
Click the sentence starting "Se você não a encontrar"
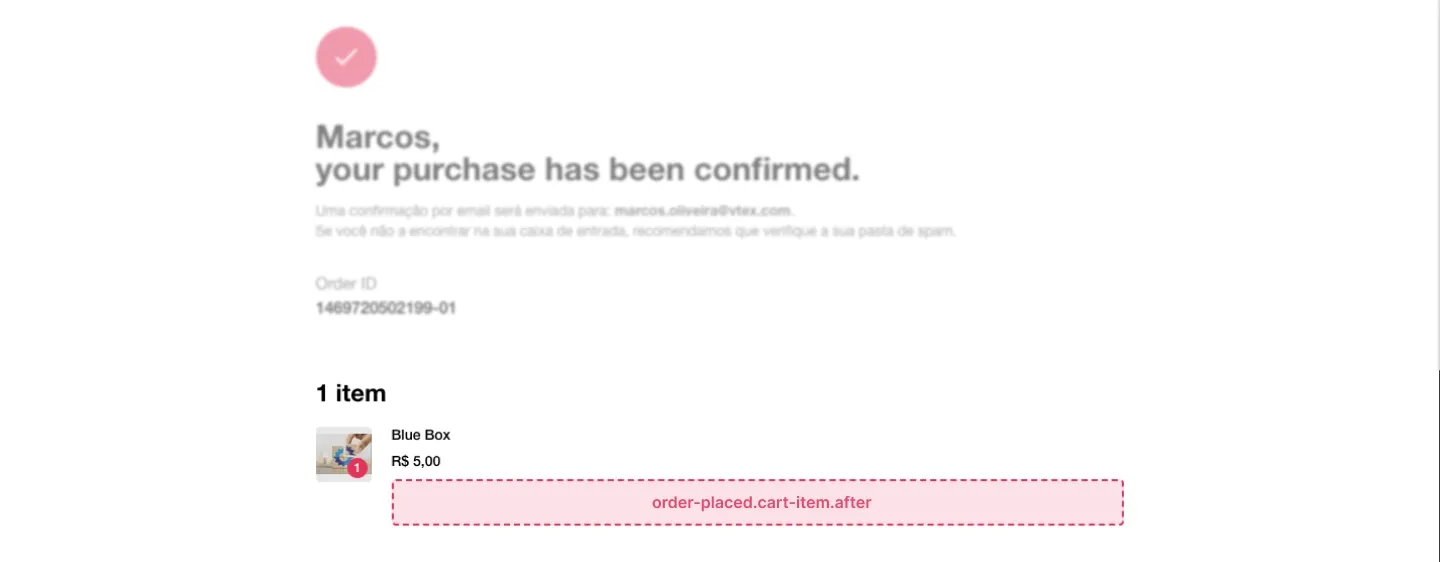pos(636,231)
